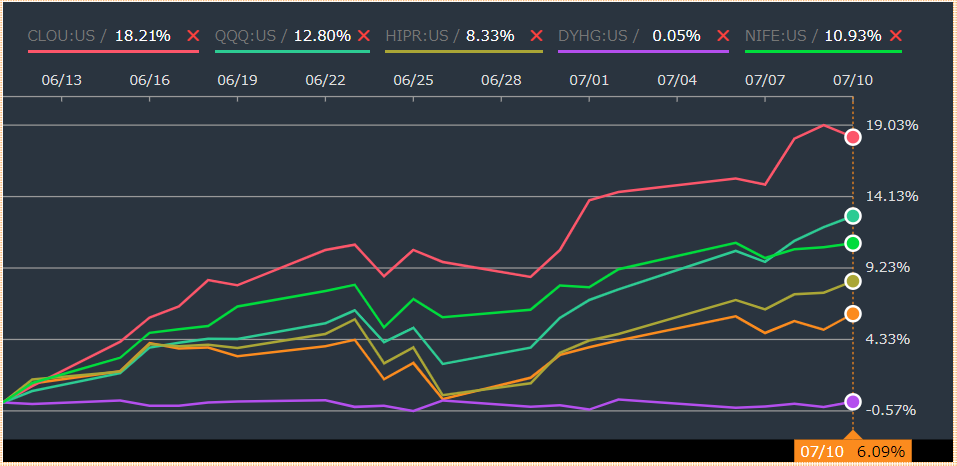Viewport: 957px width, 466px height.
Task: Select the HIPR:US ticker label
Action: (417, 36)
